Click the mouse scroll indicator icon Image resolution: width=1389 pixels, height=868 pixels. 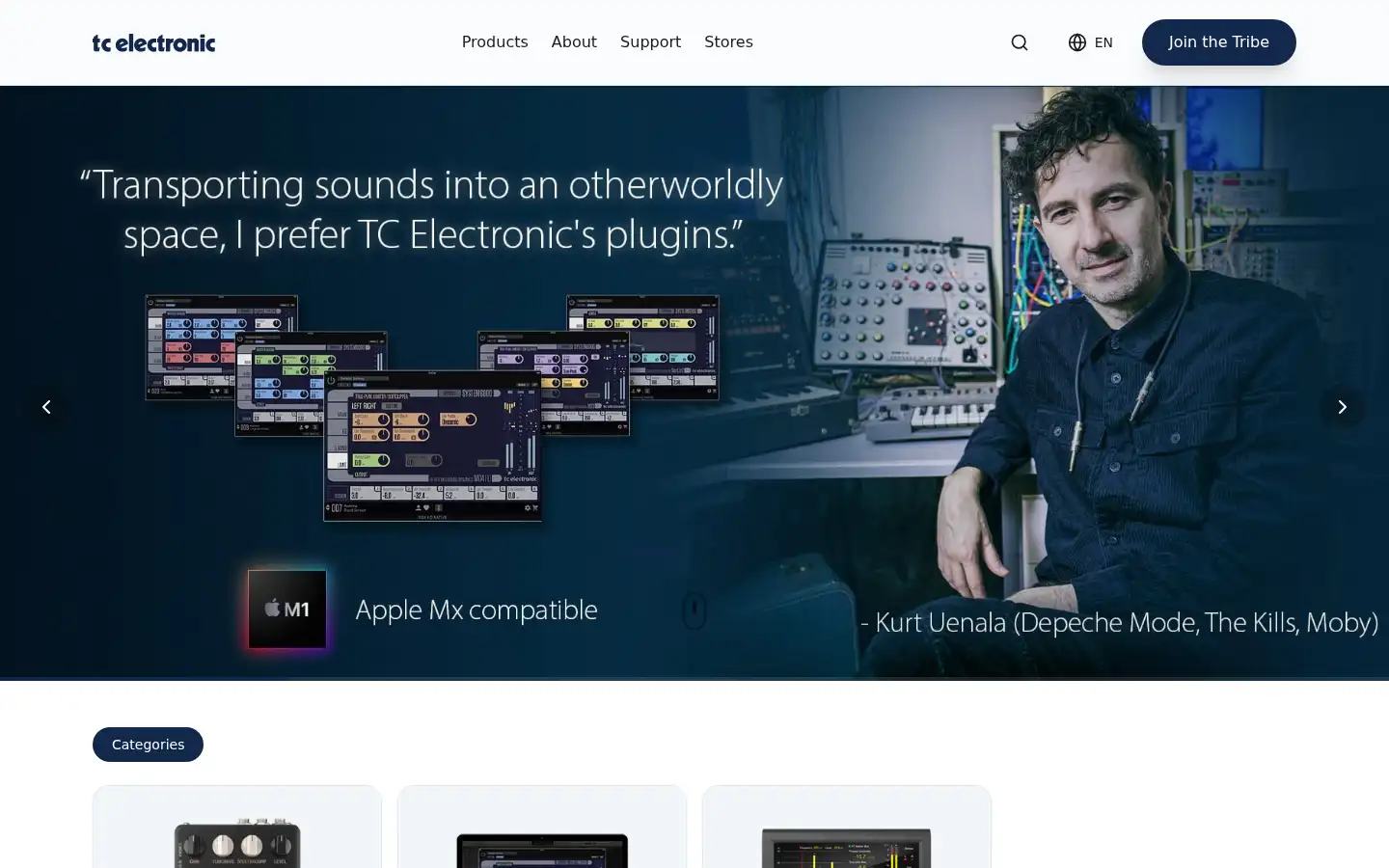click(x=694, y=610)
